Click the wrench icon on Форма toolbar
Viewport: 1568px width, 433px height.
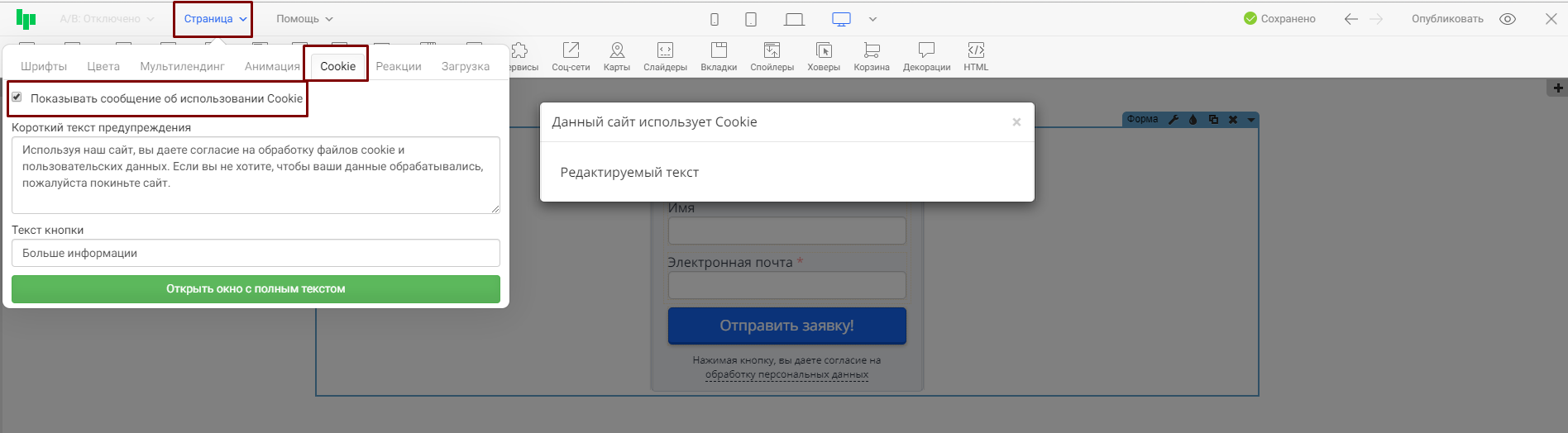coord(1173,119)
